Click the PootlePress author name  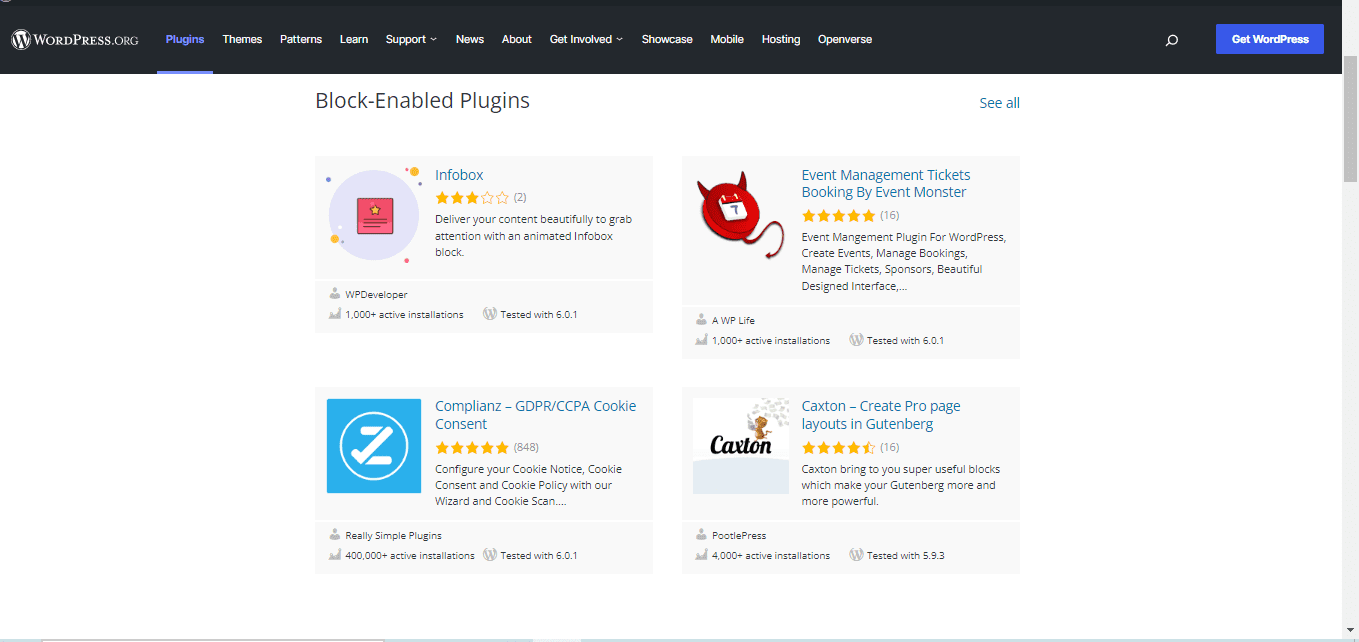pyautogui.click(x=739, y=536)
